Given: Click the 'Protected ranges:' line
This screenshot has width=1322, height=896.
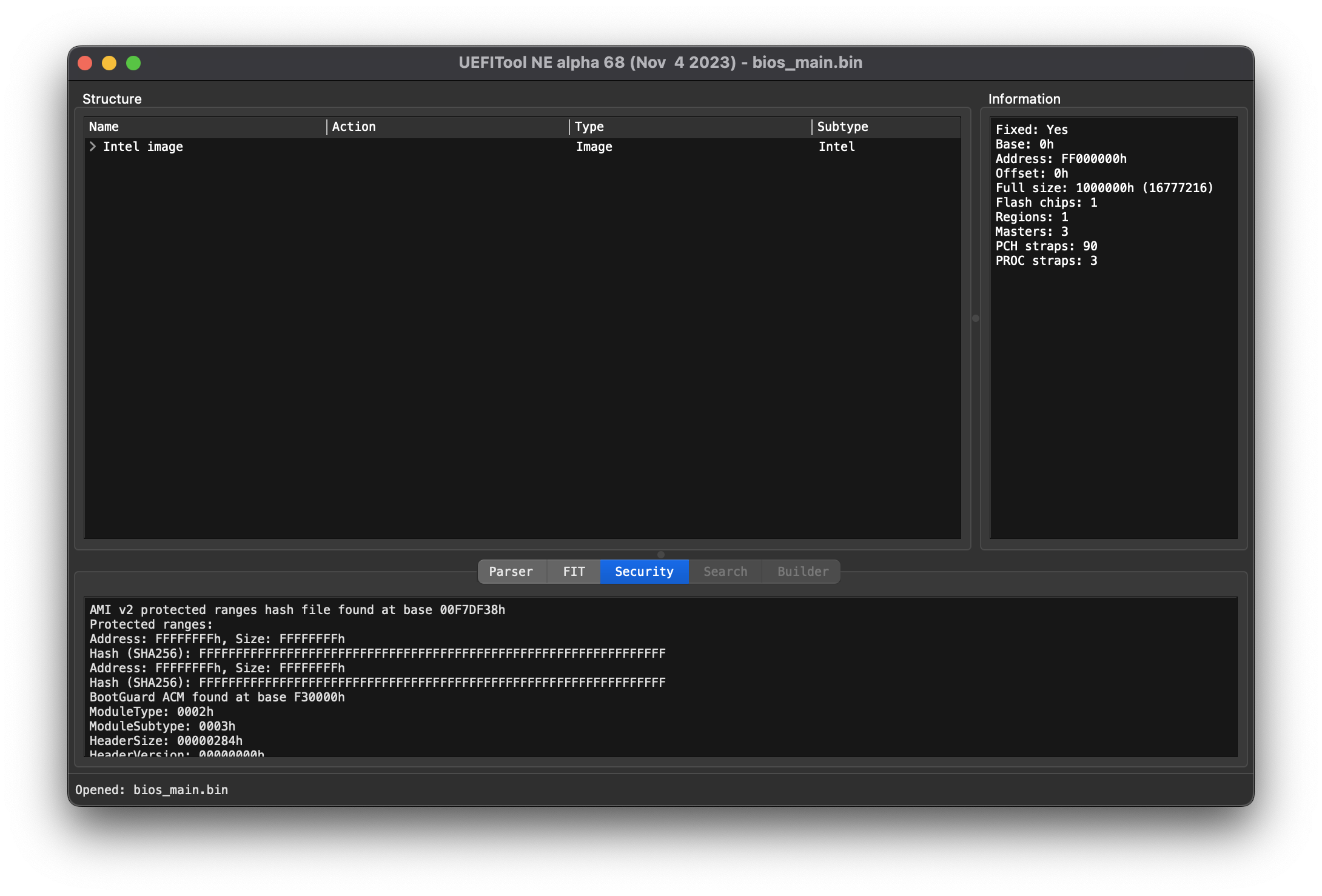Looking at the screenshot, I should pyautogui.click(x=151, y=624).
